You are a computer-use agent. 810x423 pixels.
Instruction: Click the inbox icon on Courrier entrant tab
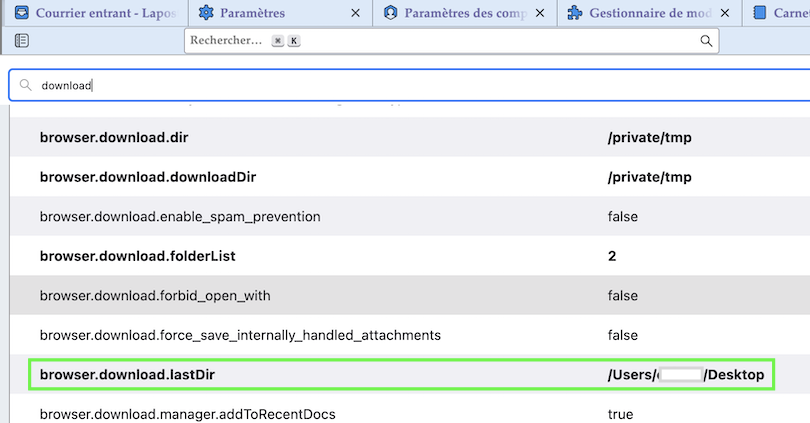(x=21, y=13)
